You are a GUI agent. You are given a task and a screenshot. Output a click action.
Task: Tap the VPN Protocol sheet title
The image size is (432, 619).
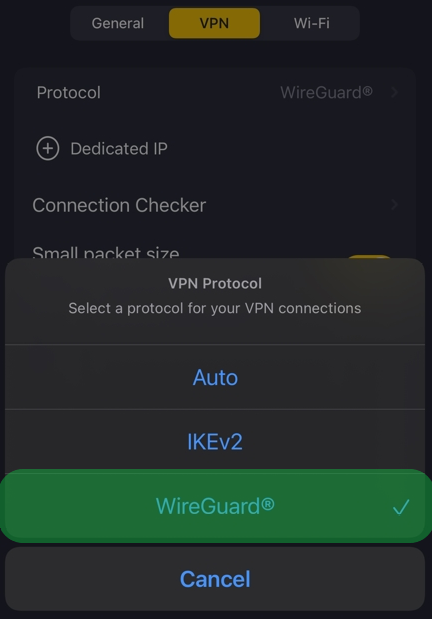(215, 283)
